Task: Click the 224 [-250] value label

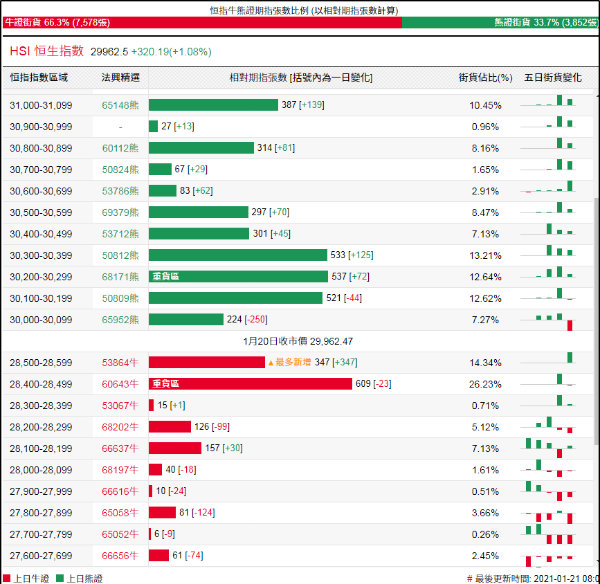Action: tap(247, 319)
